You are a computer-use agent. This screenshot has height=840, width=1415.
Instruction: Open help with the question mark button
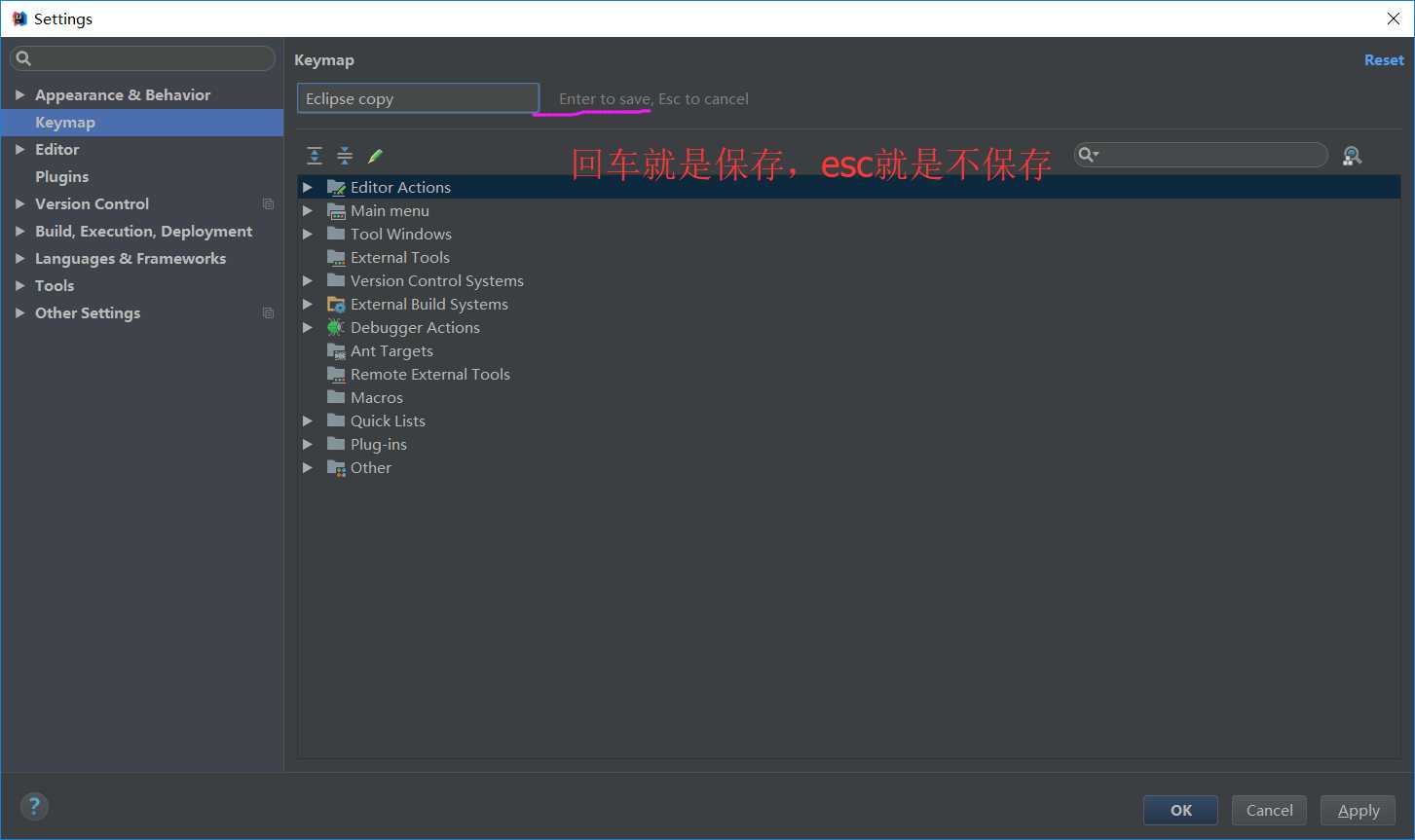click(x=34, y=806)
